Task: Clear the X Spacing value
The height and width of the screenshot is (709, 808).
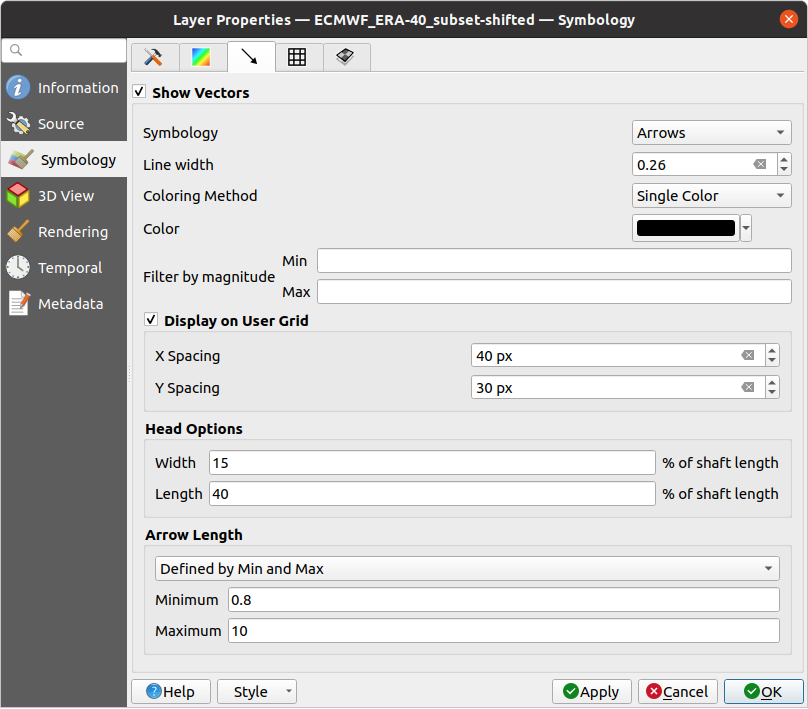Action: (747, 356)
